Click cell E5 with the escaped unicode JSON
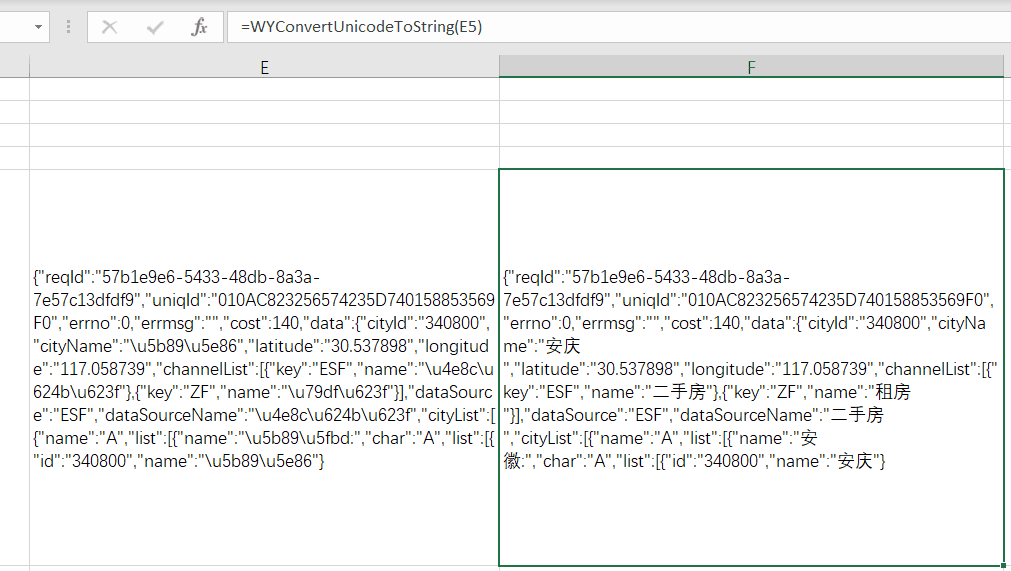 coord(264,368)
